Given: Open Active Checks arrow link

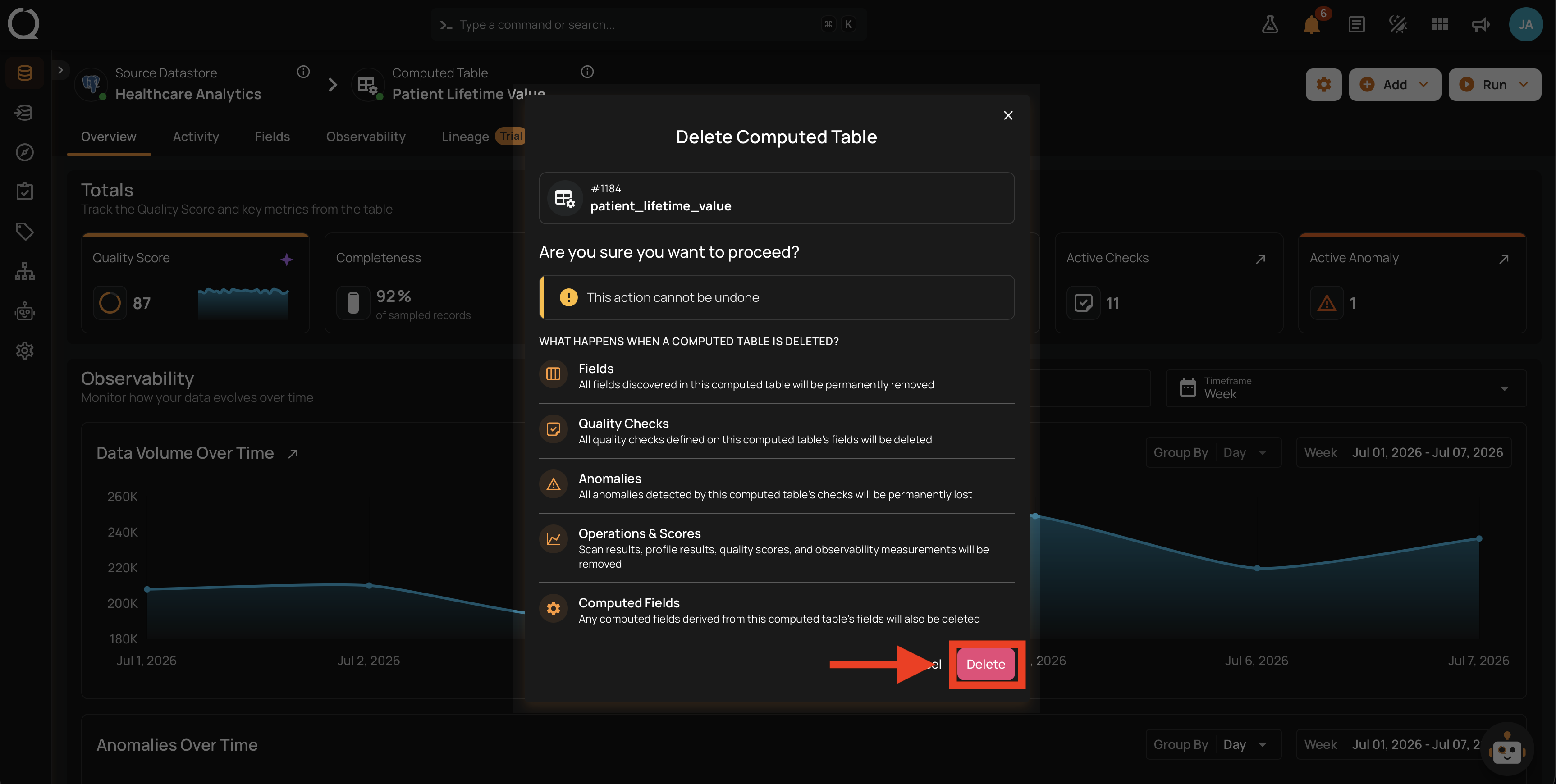Looking at the screenshot, I should pos(1260,259).
